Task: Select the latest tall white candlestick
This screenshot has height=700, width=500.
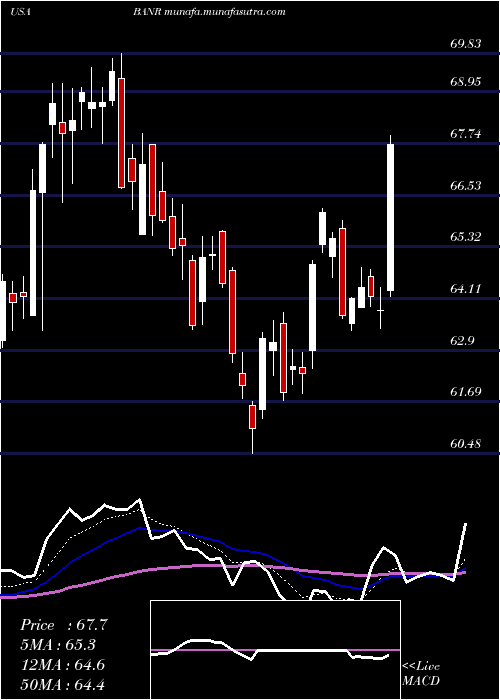Action: click(x=391, y=217)
